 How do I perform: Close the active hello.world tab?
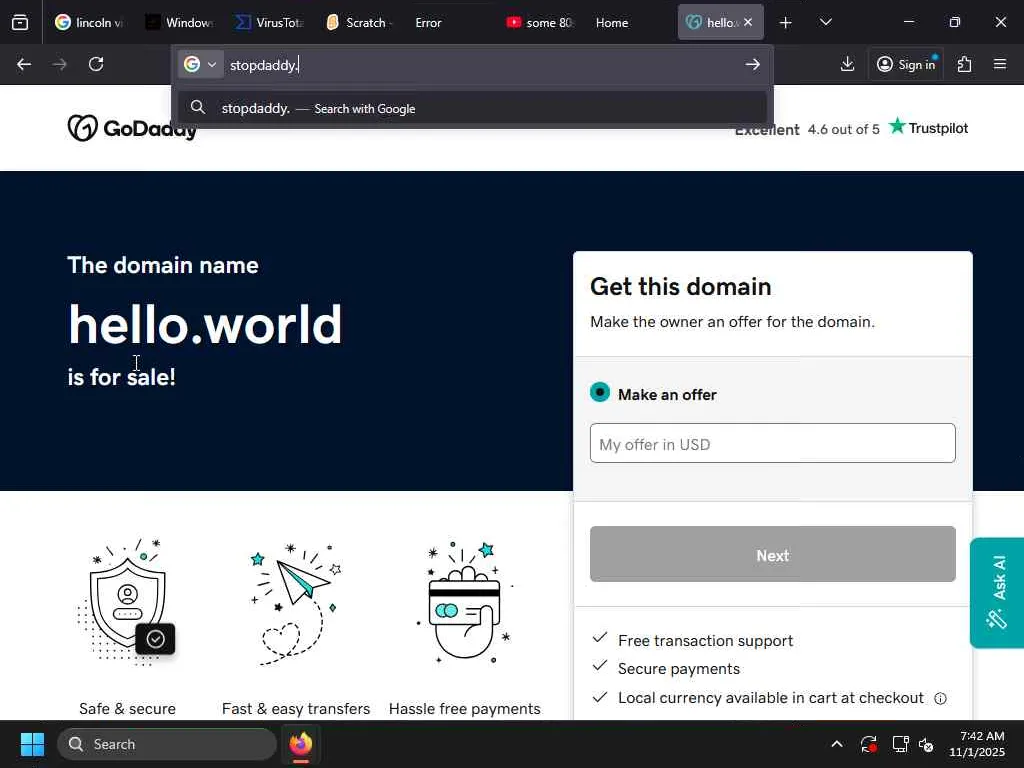coord(748,22)
